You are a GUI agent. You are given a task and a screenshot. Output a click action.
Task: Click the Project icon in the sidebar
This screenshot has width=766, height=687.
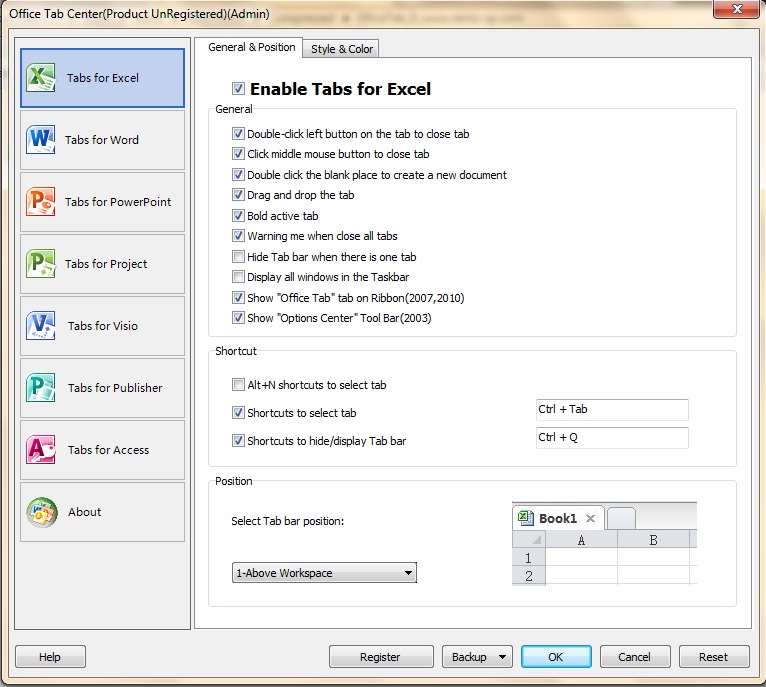[x=41, y=263]
